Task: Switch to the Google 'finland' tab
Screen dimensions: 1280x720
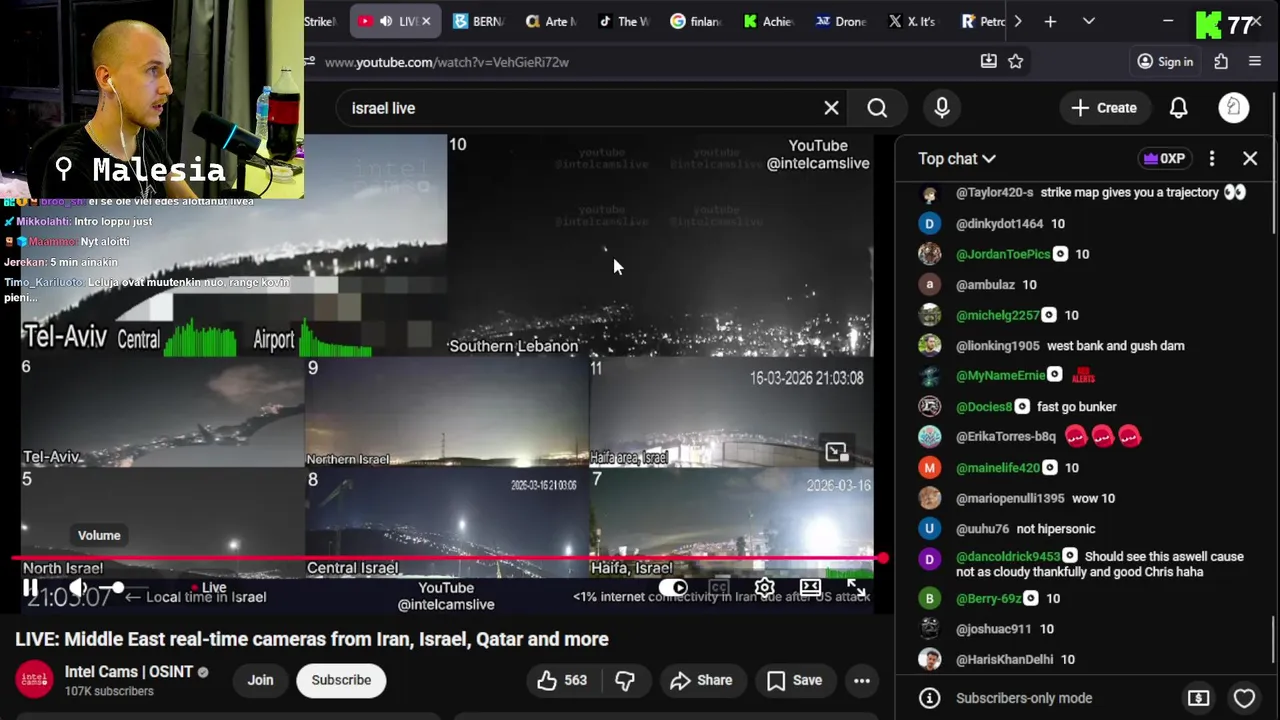Action: pyautogui.click(x=696, y=21)
